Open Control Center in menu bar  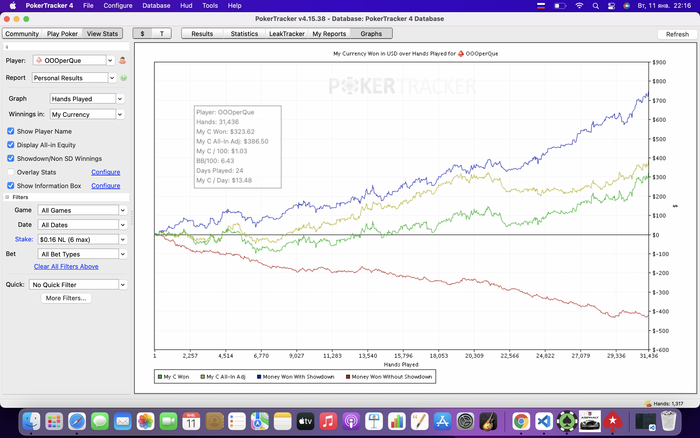click(x=611, y=6)
